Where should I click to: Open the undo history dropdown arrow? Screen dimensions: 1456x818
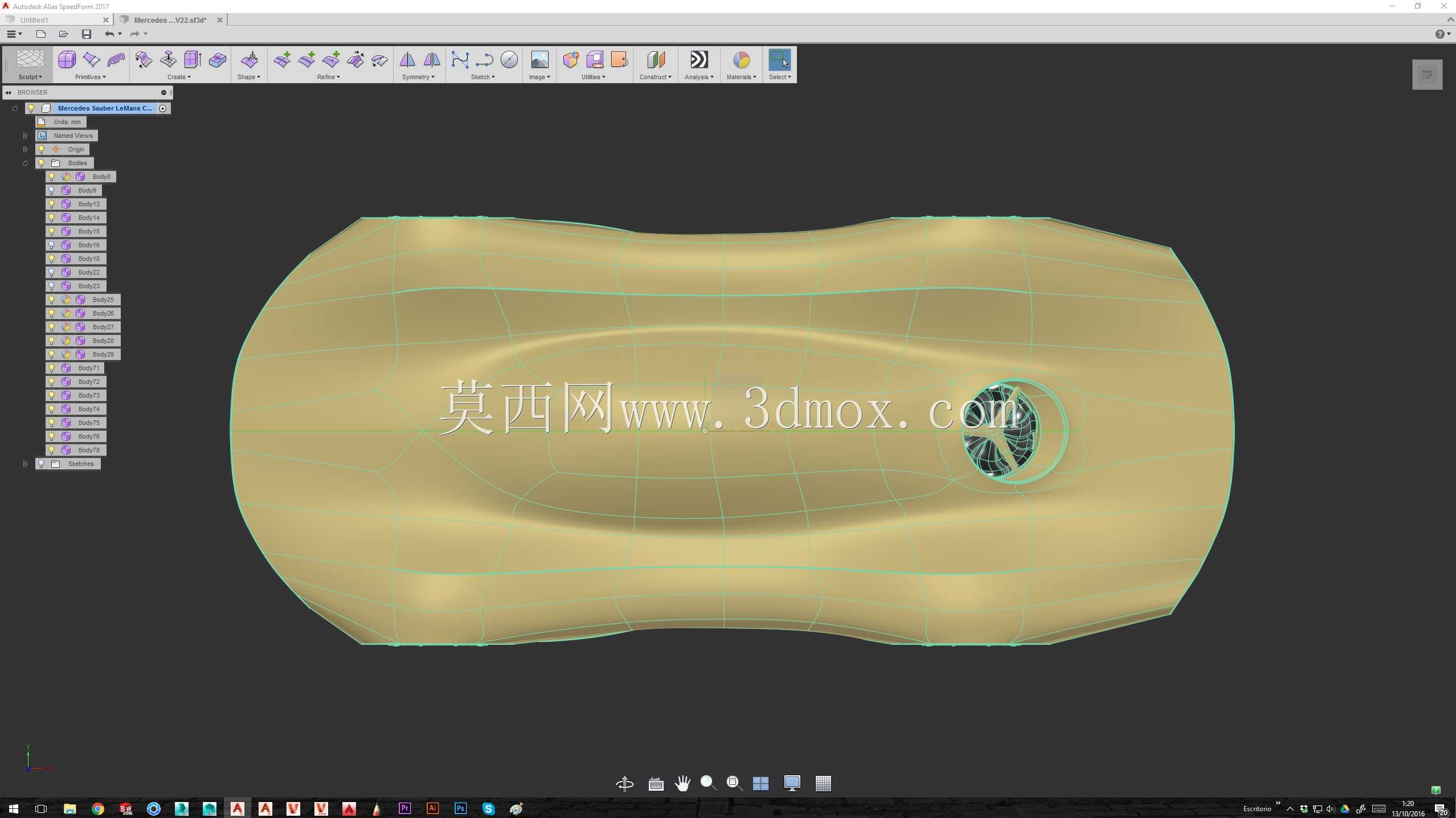coord(120,34)
